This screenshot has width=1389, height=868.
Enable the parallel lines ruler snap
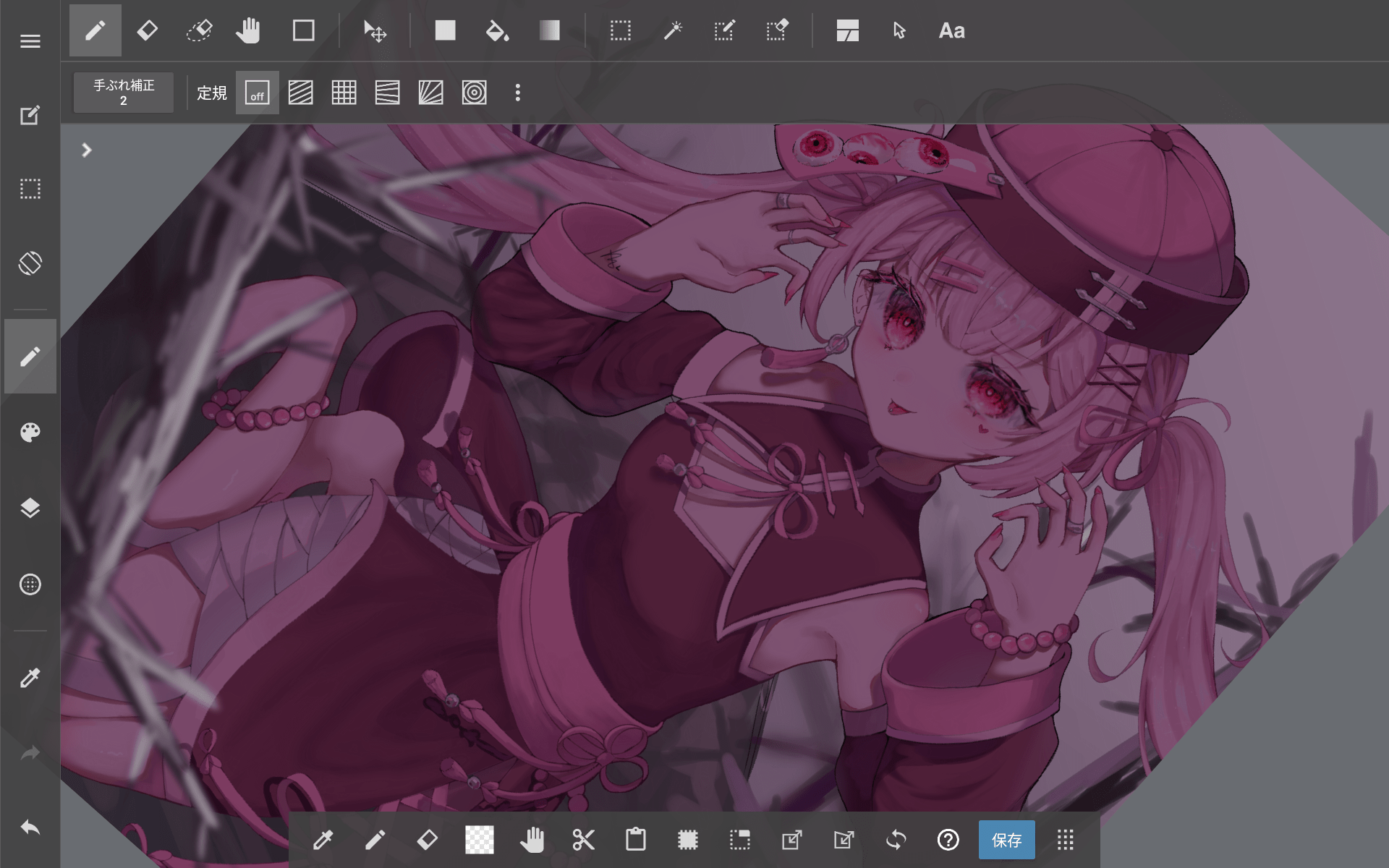[300, 93]
